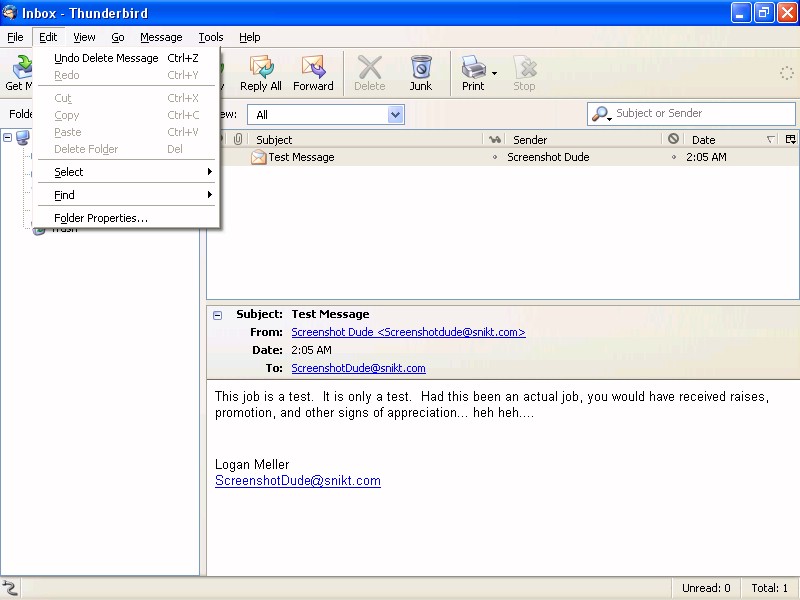800x600 pixels.
Task: Open the View menu
Action: pyautogui.click(x=84, y=37)
